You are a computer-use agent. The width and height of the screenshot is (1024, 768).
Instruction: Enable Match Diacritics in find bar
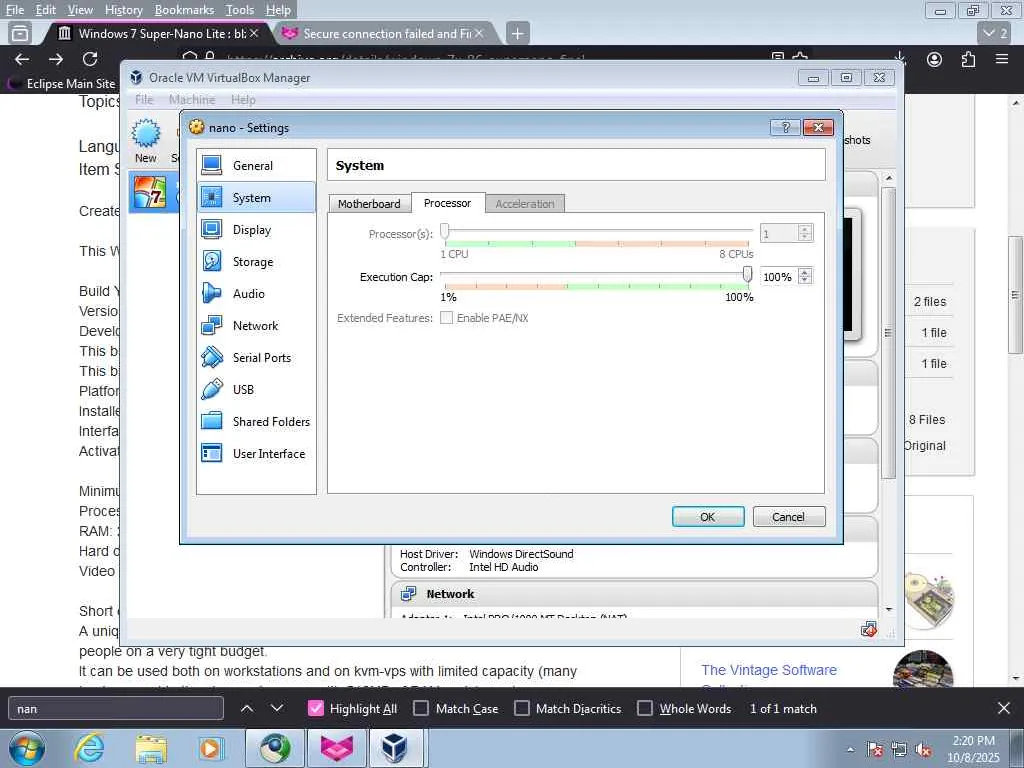tap(522, 709)
